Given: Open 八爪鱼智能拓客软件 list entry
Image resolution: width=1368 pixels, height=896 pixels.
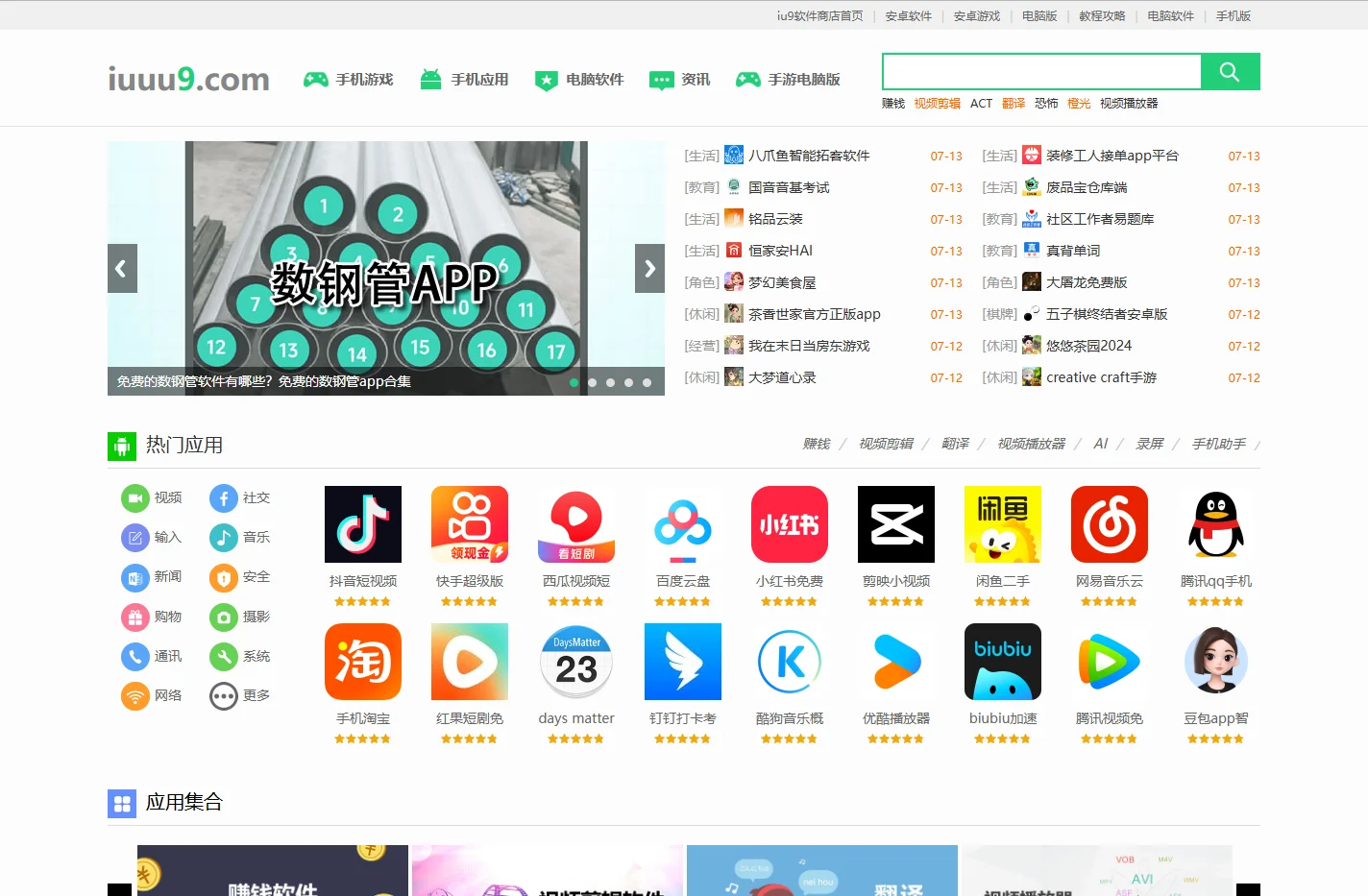Looking at the screenshot, I should 809,156.
